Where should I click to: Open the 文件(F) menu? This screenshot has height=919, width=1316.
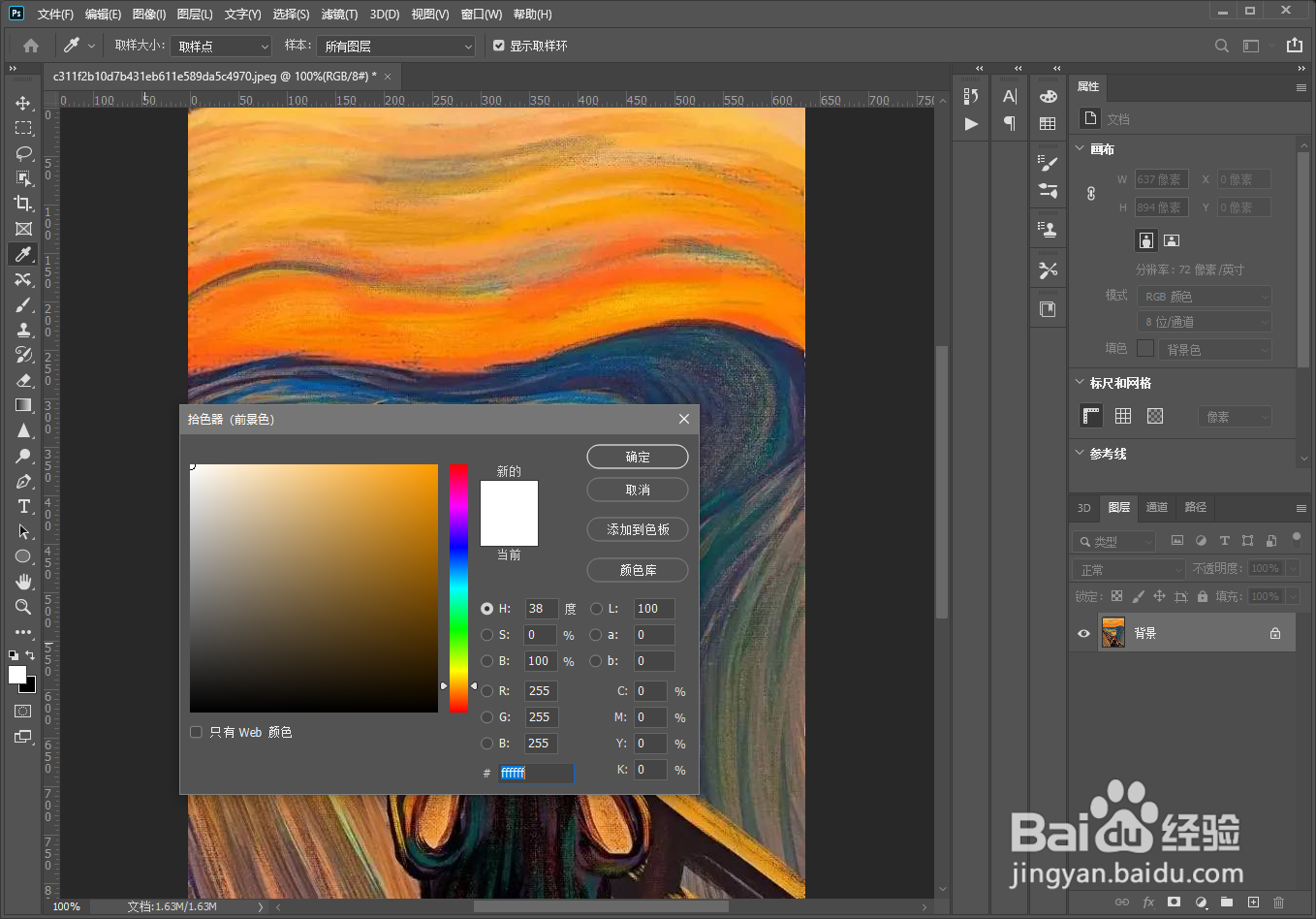[55, 14]
